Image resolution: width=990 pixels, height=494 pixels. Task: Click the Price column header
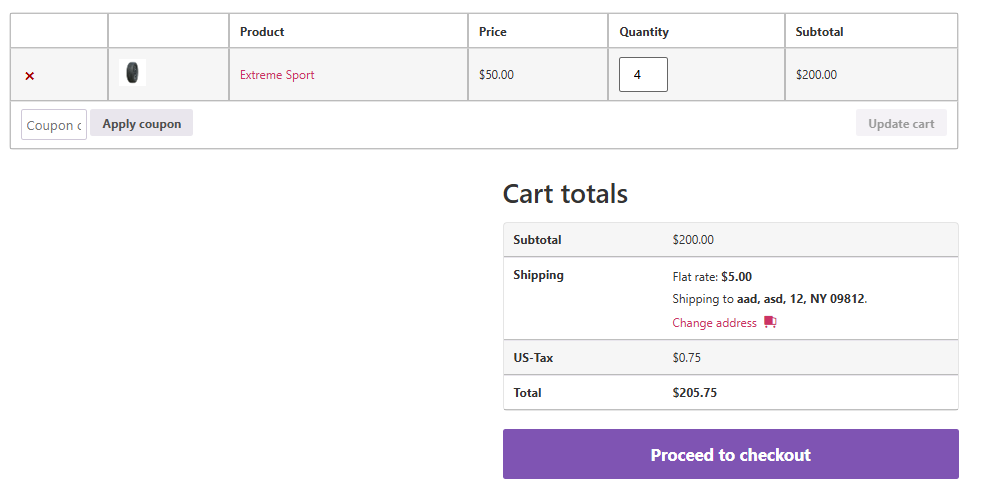point(493,32)
